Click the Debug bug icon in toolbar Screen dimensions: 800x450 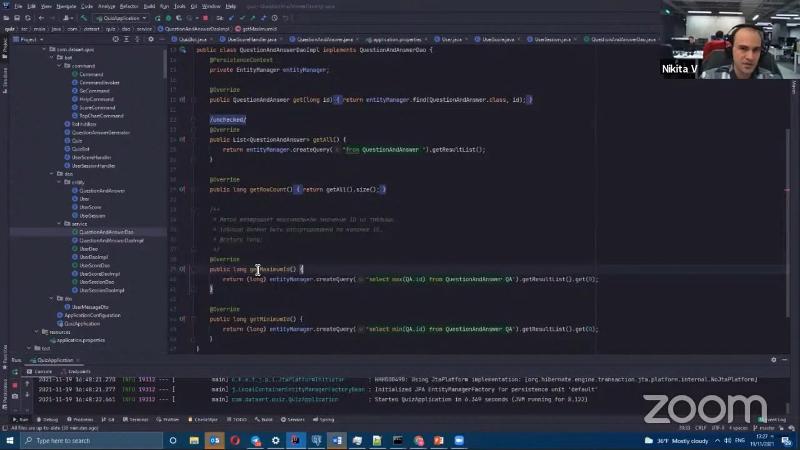coord(169,18)
